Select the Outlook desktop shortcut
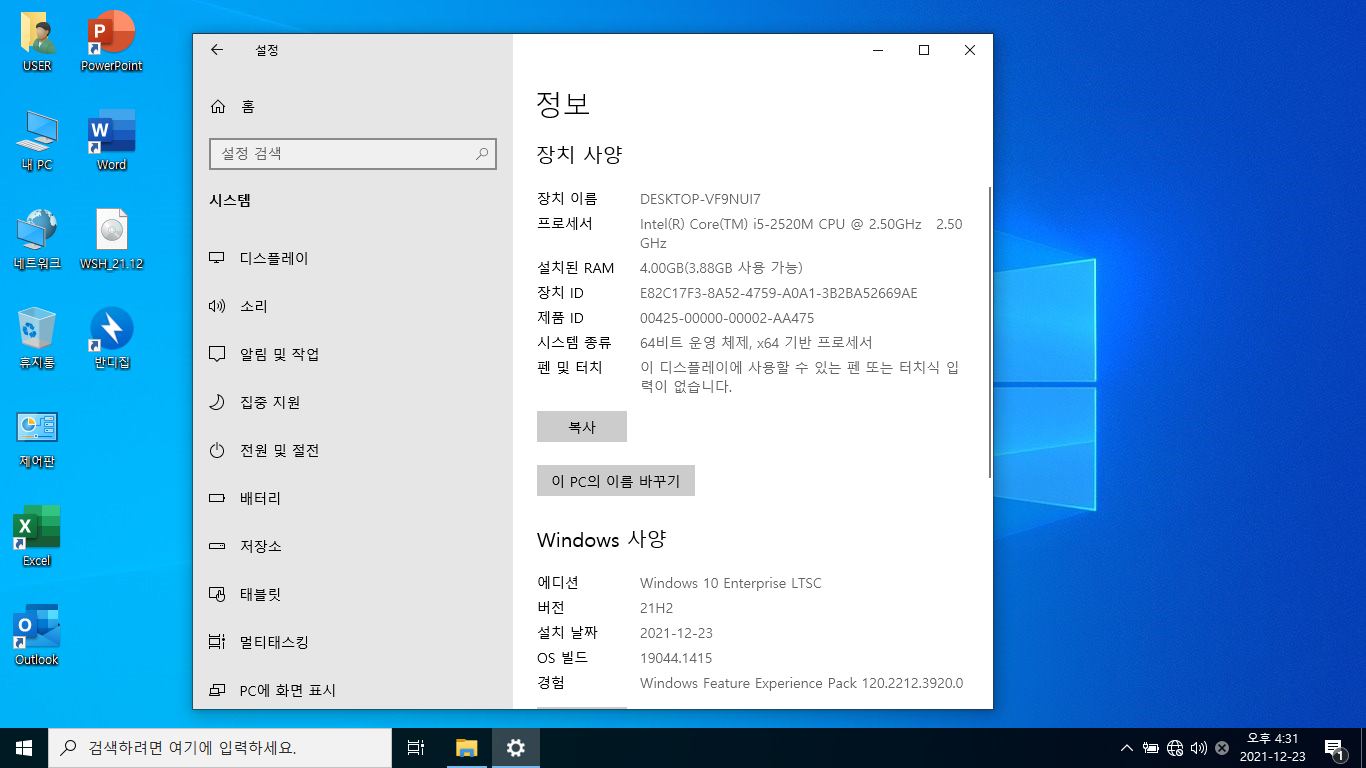The width and height of the screenshot is (1366, 768). tap(37, 636)
